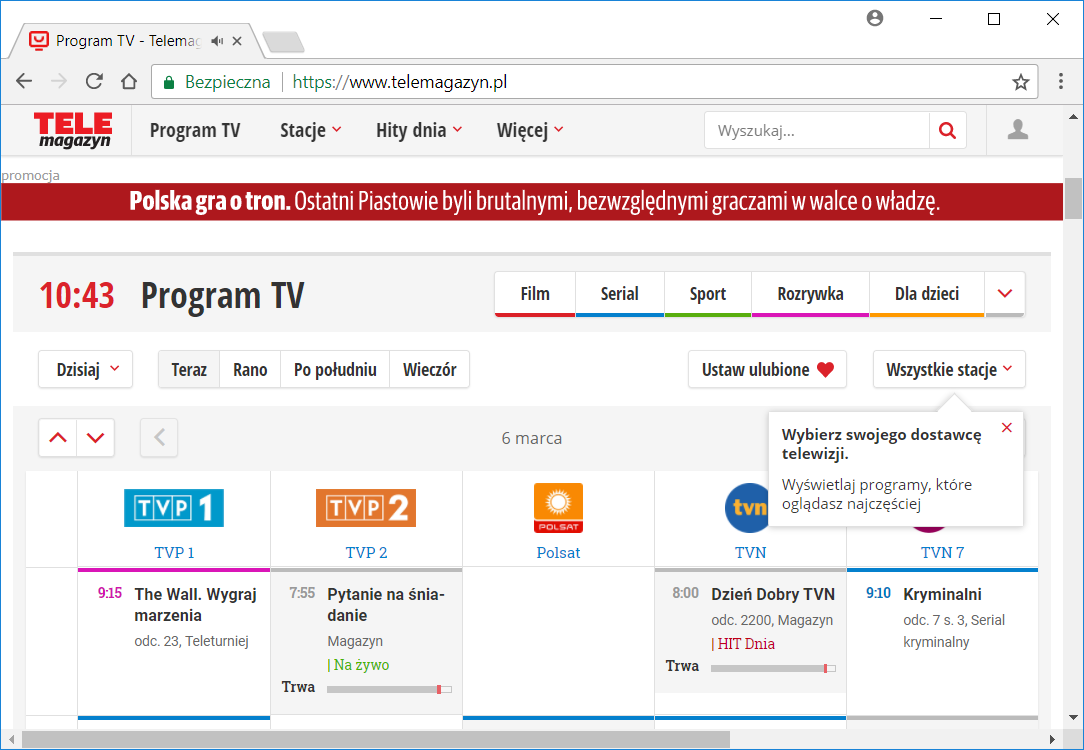Click the Wyszukaj search field
Image resolution: width=1084 pixels, height=750 pixels.
(x=817, y=131)
